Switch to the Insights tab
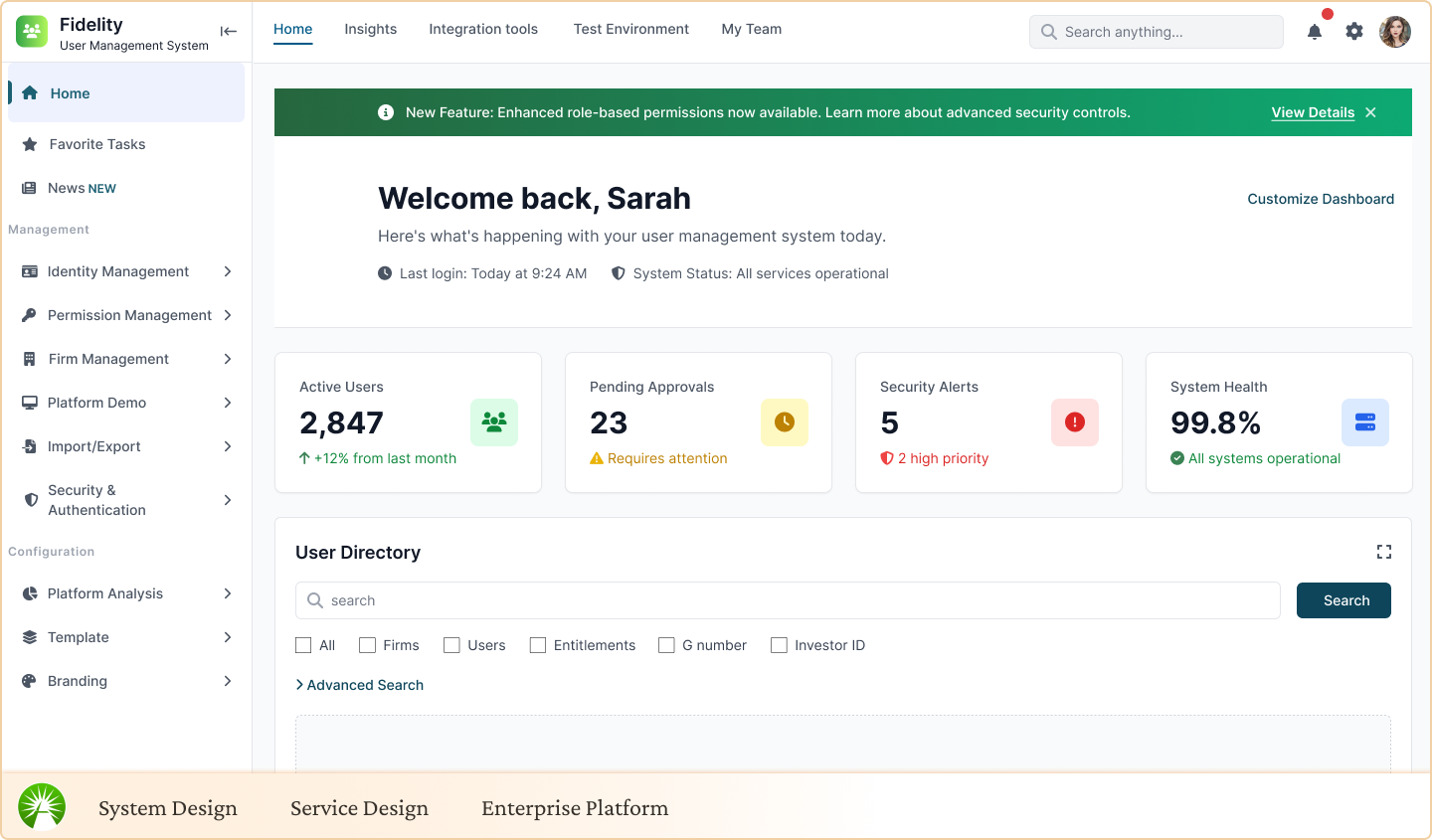Screen dimensions: 1432x840 coord(371,29)
